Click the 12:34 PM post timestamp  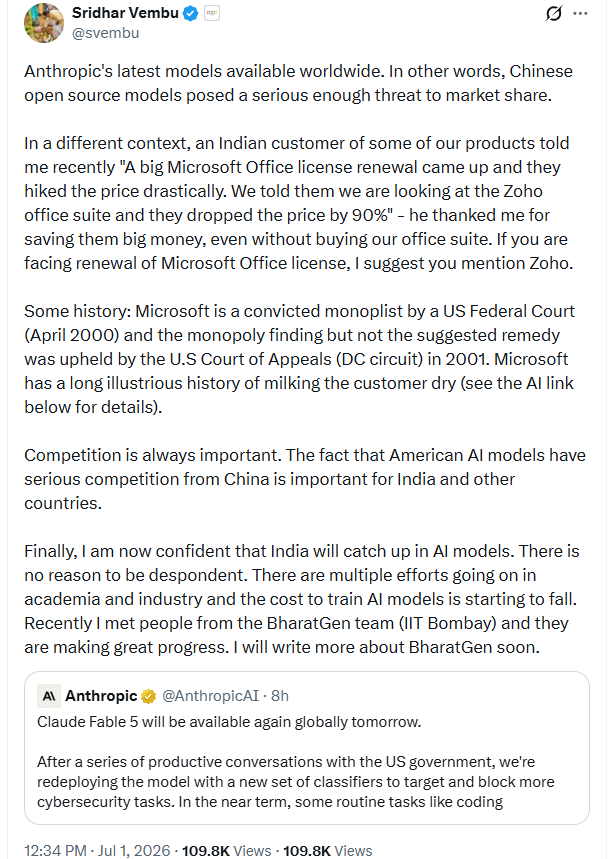tap(55, 851)
